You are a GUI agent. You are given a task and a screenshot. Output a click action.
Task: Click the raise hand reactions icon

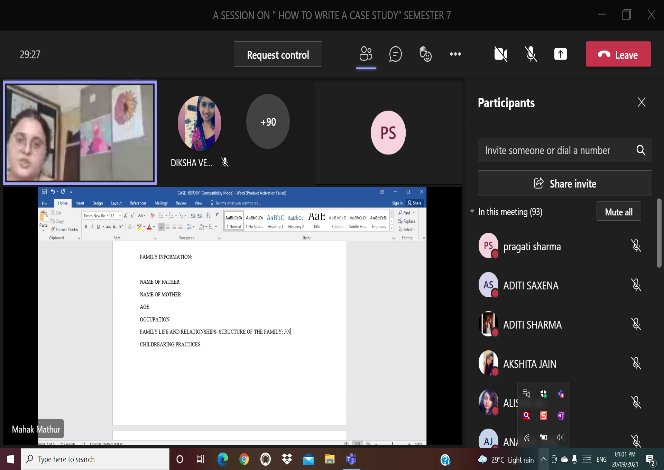pos(425,54)
